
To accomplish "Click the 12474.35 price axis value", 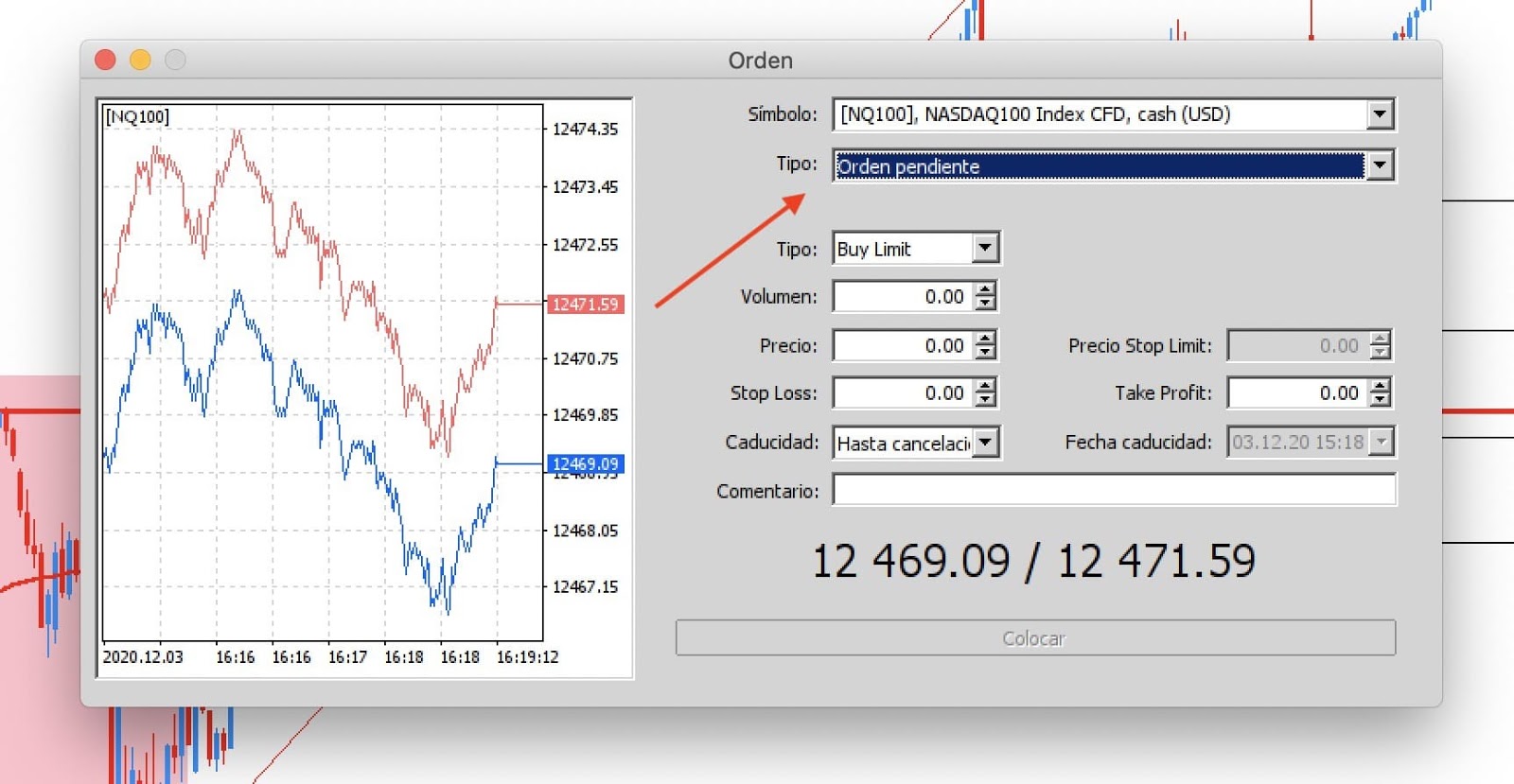I will [x=585, y=130].
